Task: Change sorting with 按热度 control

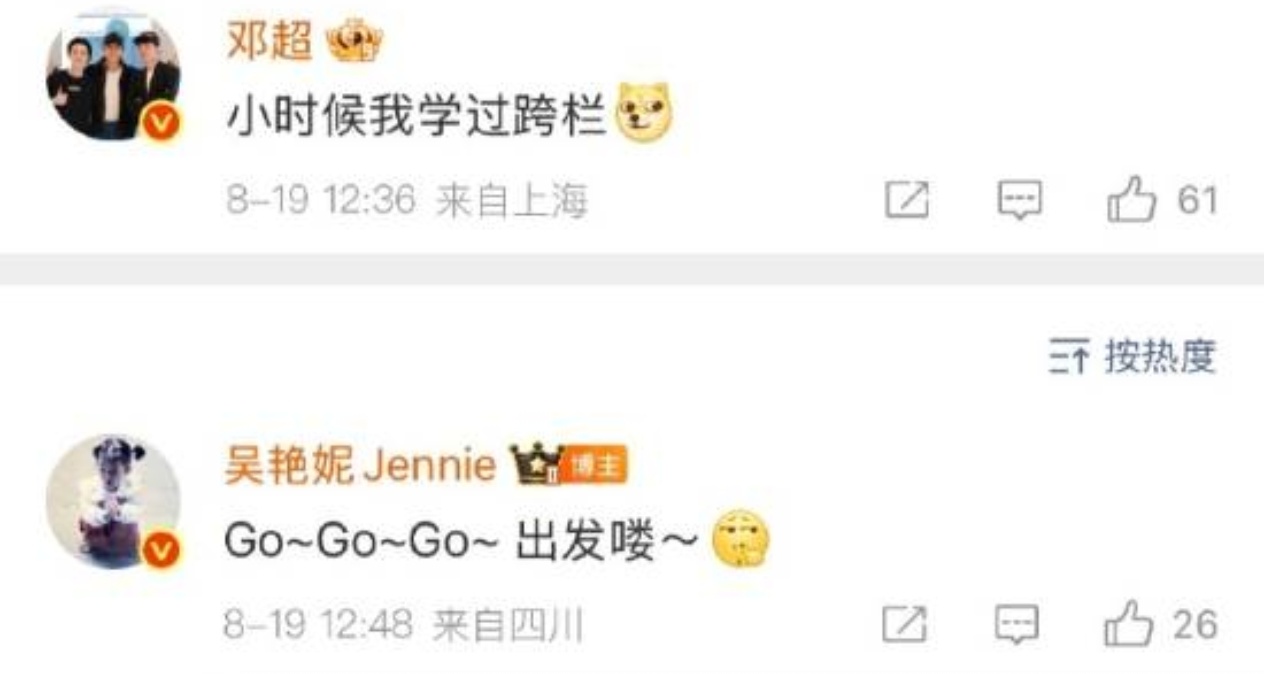Action: pyautogui.click(x=1132, y=357)
